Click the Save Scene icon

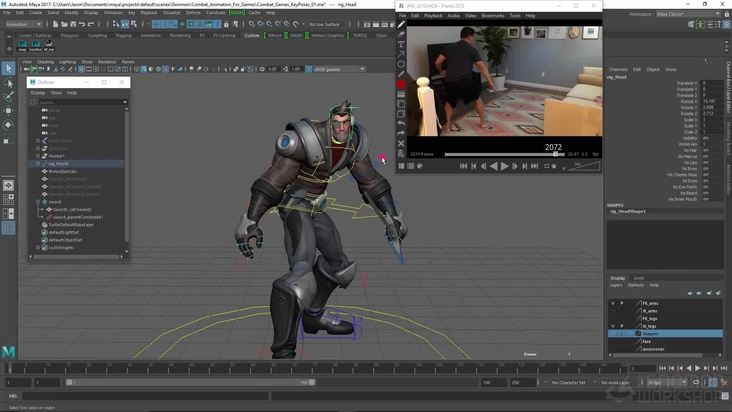(73, 24)
